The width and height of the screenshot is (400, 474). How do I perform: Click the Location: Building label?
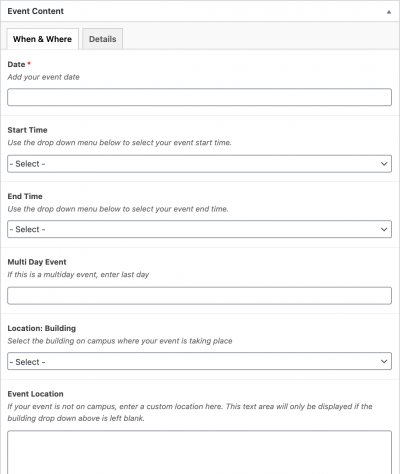pos(42,328)
